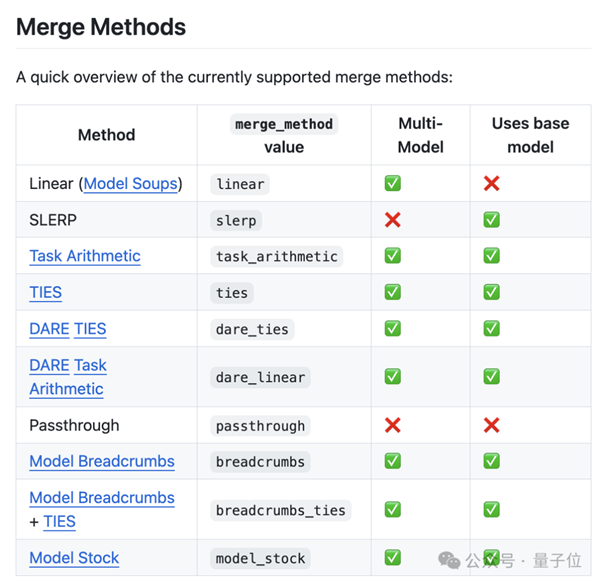
Task: Click Uses base model check for dare_linear
Action: tap(491, 377)
